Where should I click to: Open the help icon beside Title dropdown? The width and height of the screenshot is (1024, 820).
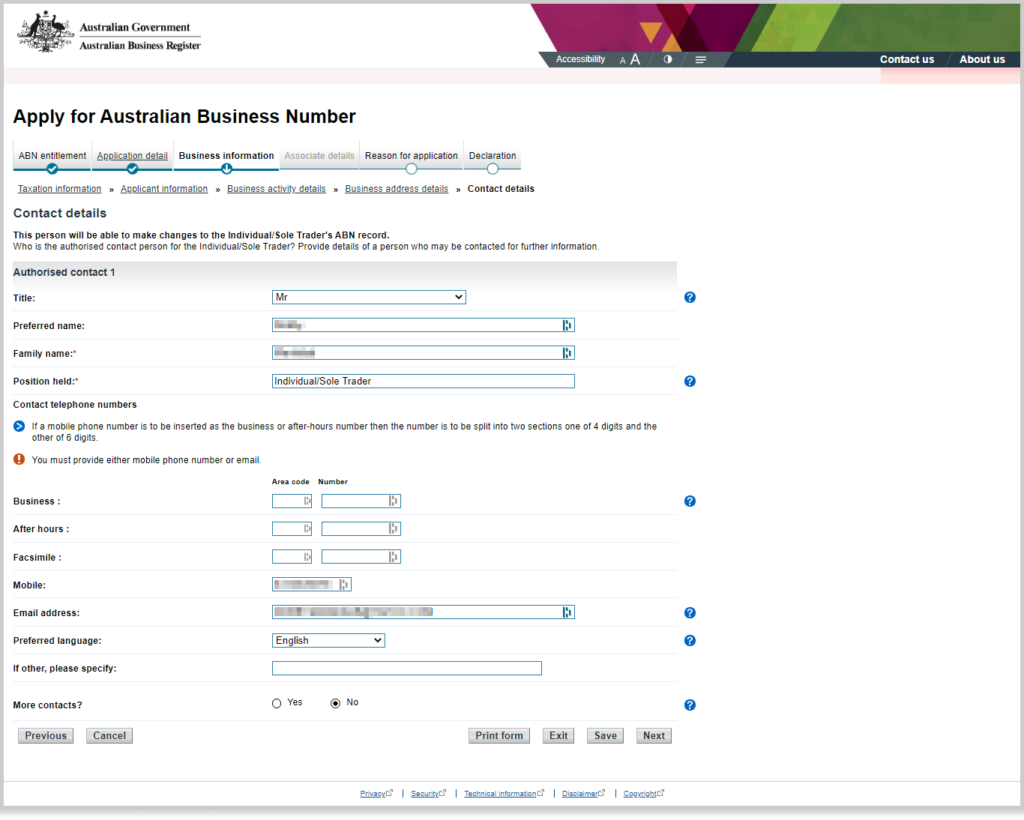(x=690, y=296)
